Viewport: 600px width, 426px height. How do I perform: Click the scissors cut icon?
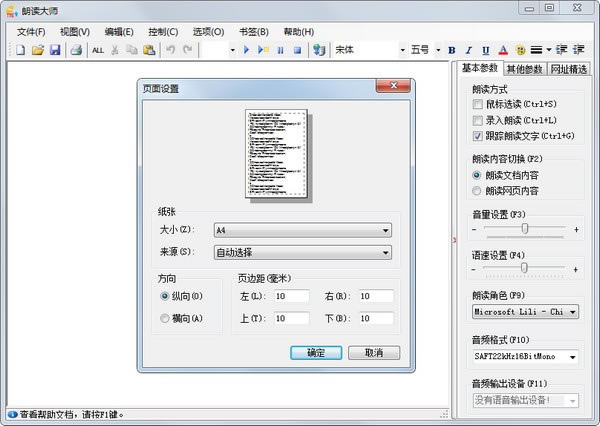tap(114, 50)
